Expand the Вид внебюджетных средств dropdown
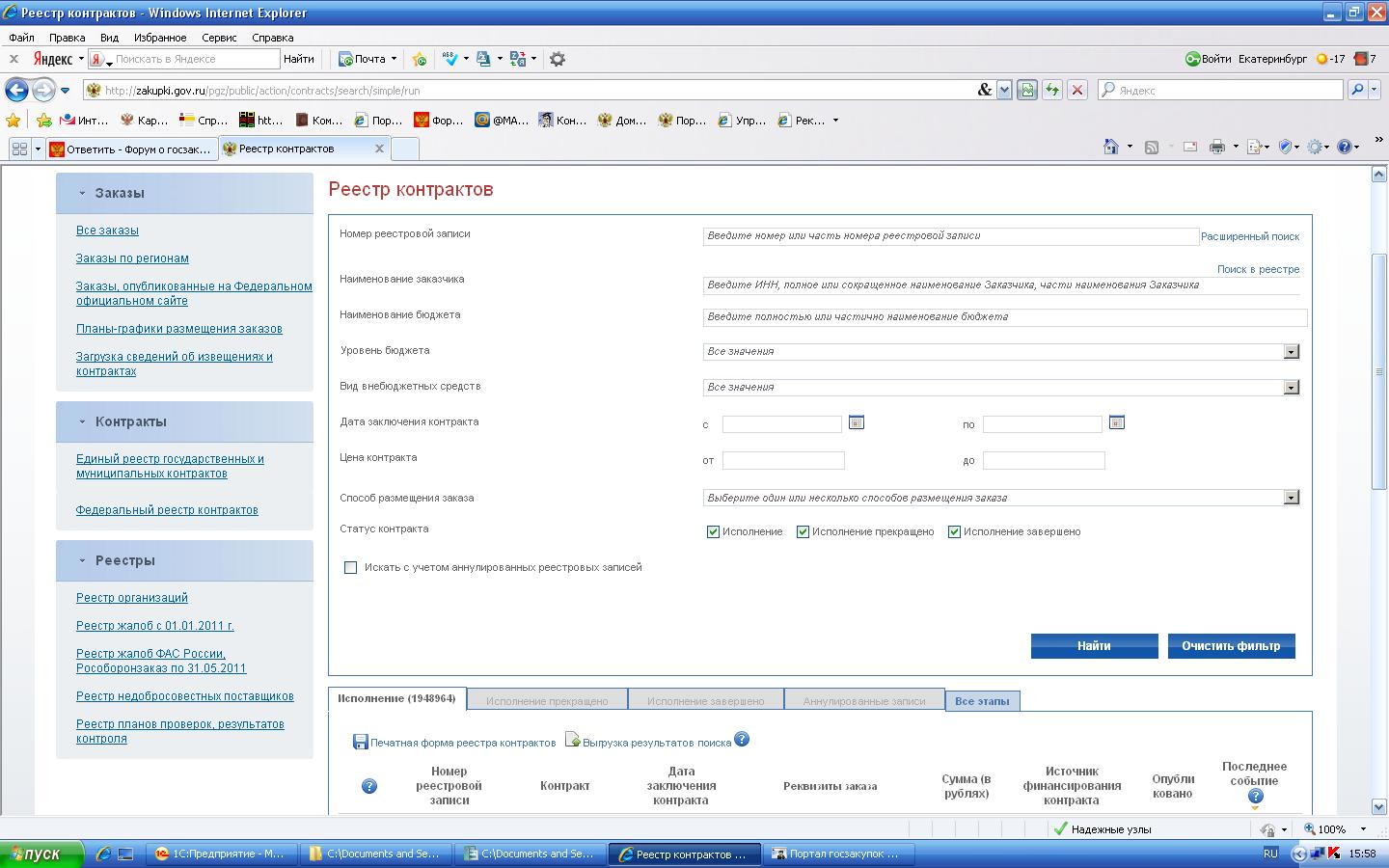This screenshot has width=1389, height=868. (x=1291, y=388)
